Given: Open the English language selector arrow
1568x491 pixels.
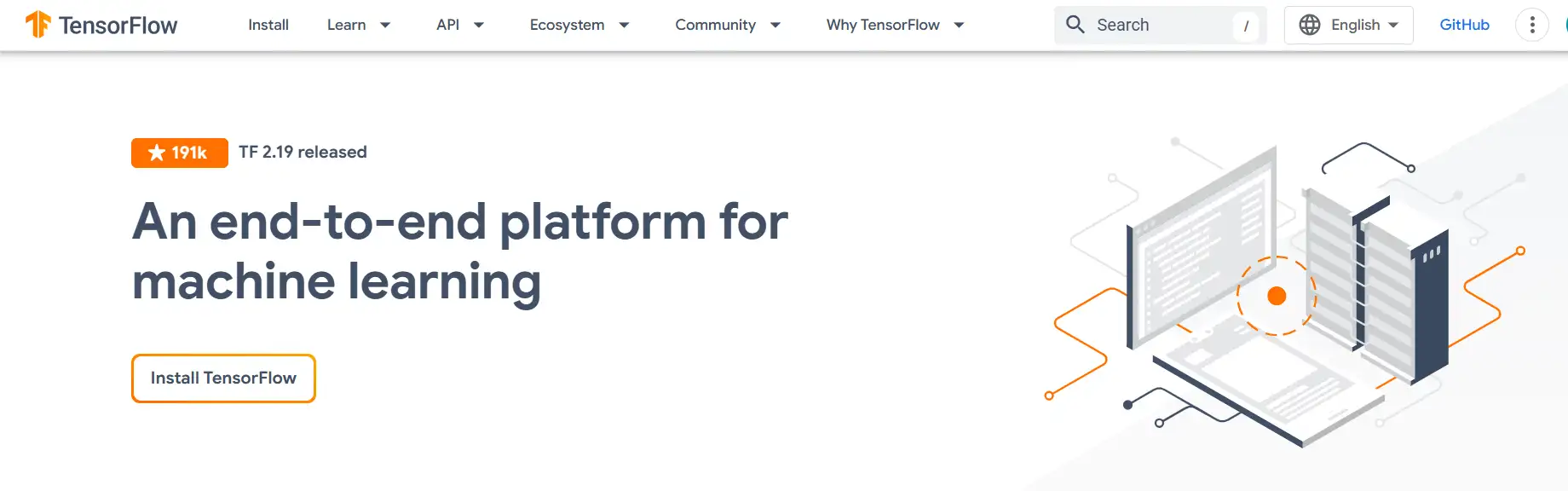Looking at the screenshot, I should pos(1393,26).
